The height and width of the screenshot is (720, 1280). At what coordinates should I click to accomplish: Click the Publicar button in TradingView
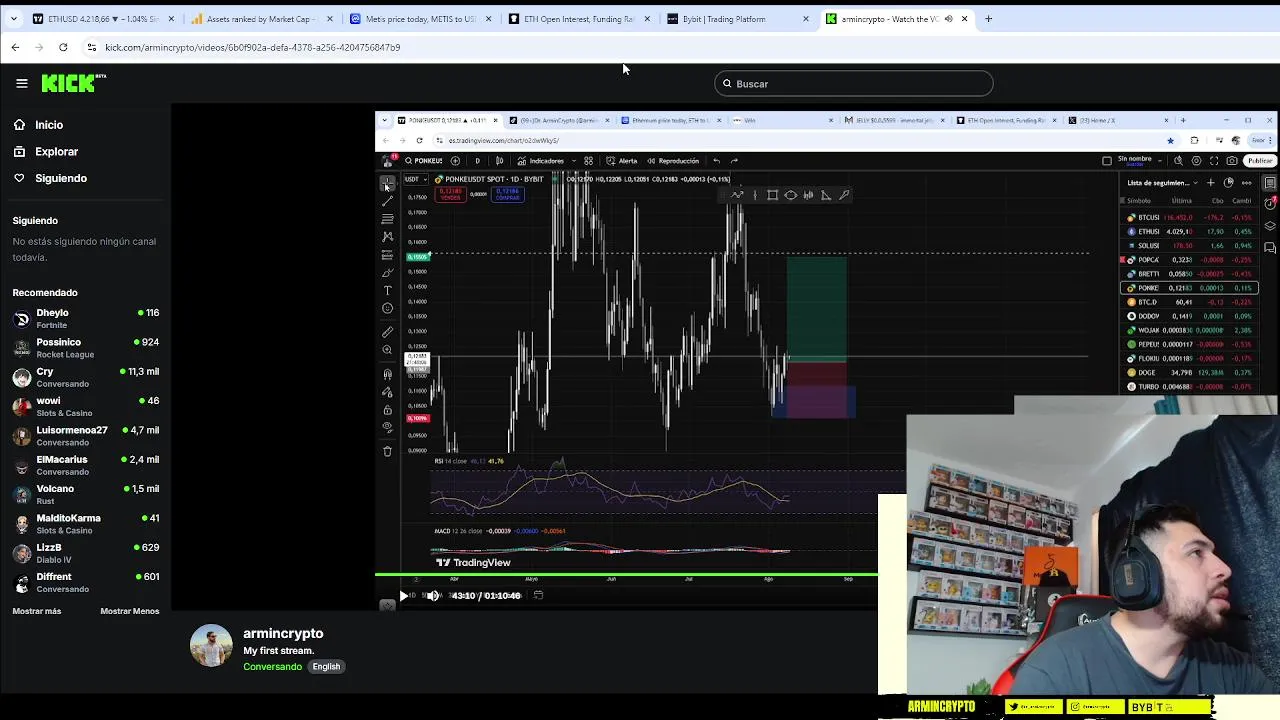coord(1260,160)
